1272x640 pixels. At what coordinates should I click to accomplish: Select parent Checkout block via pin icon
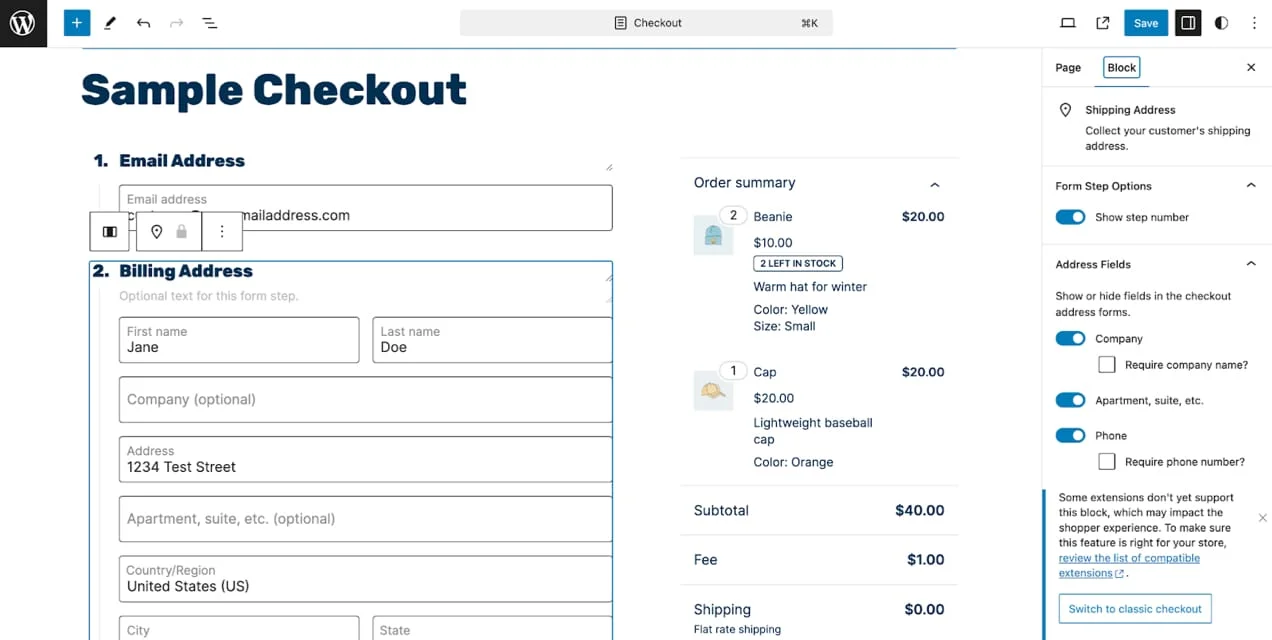click(155, 231)
